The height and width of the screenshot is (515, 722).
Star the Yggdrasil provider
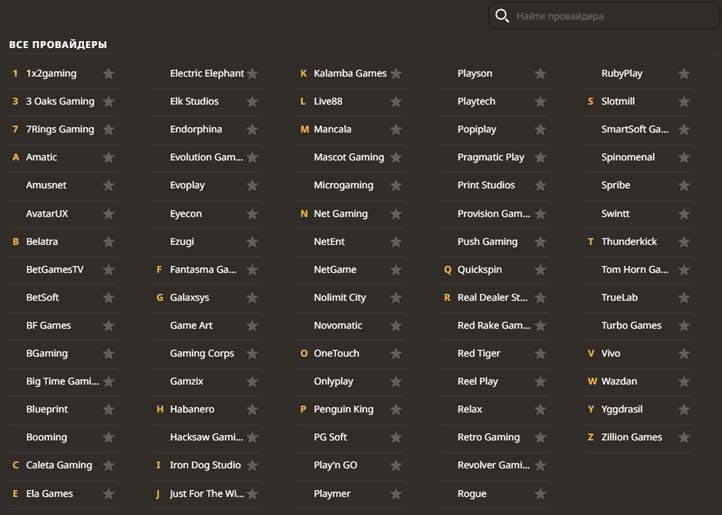coord(684,410)
